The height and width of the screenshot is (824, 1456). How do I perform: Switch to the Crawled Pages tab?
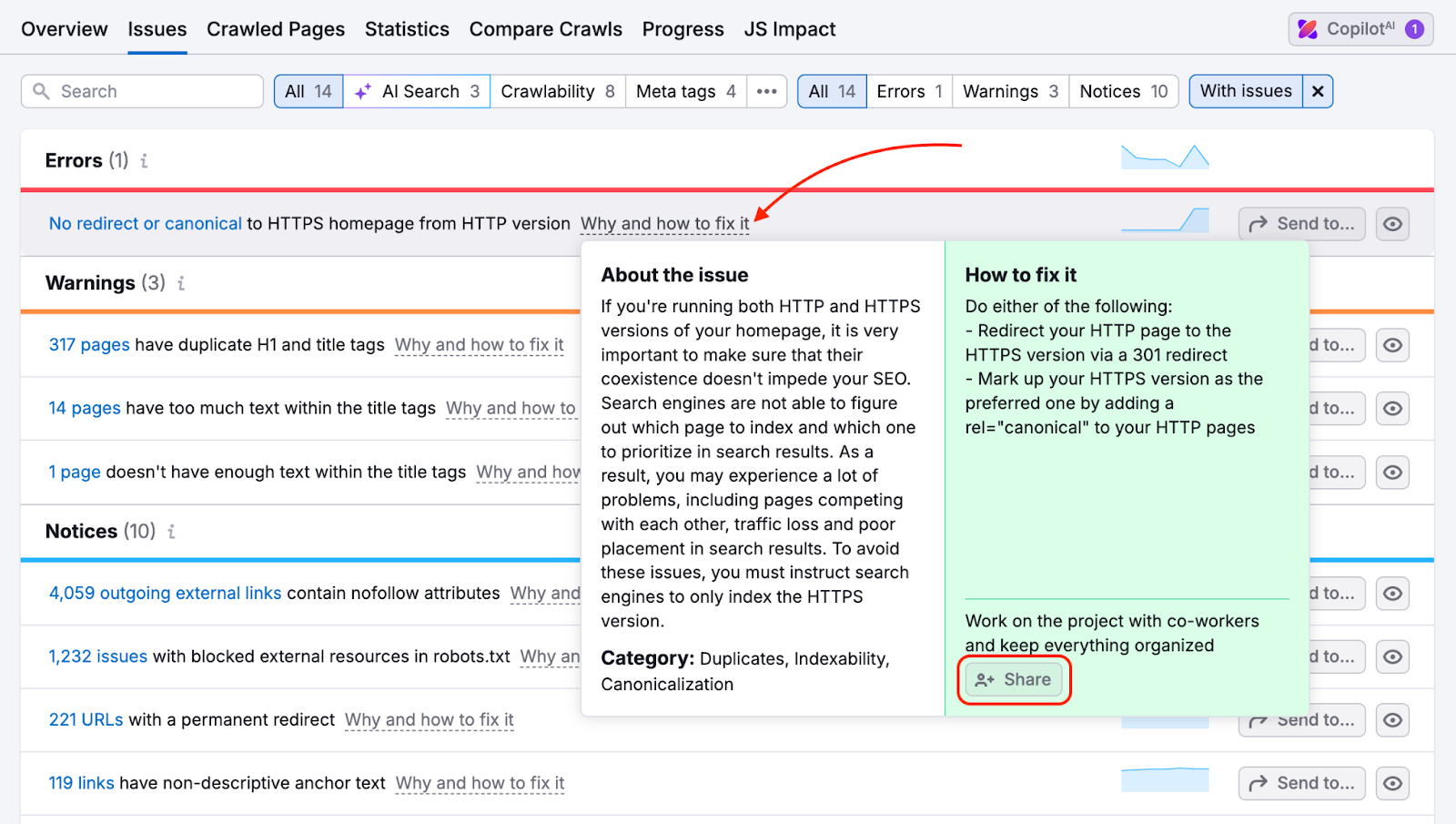275,28
